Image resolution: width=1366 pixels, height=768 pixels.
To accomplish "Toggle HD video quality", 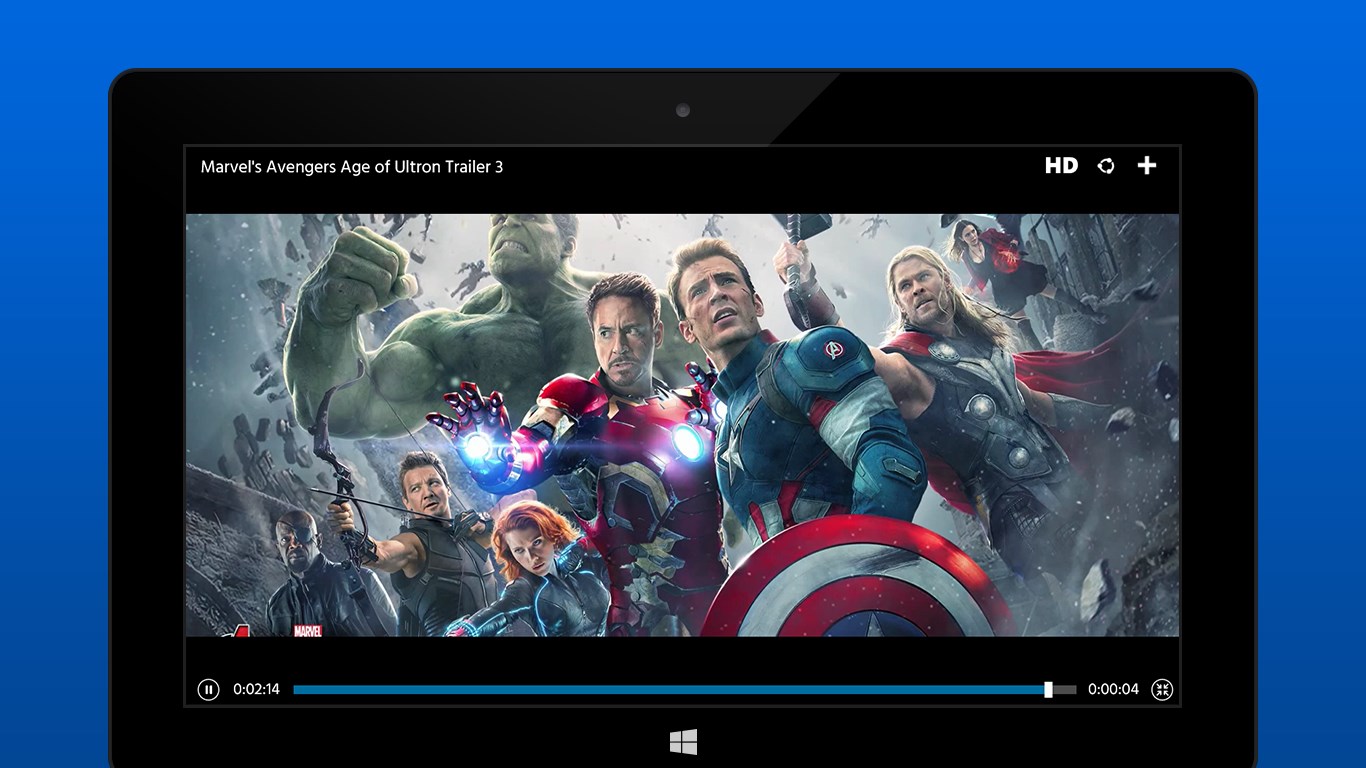I will [x=1061, y=166].
